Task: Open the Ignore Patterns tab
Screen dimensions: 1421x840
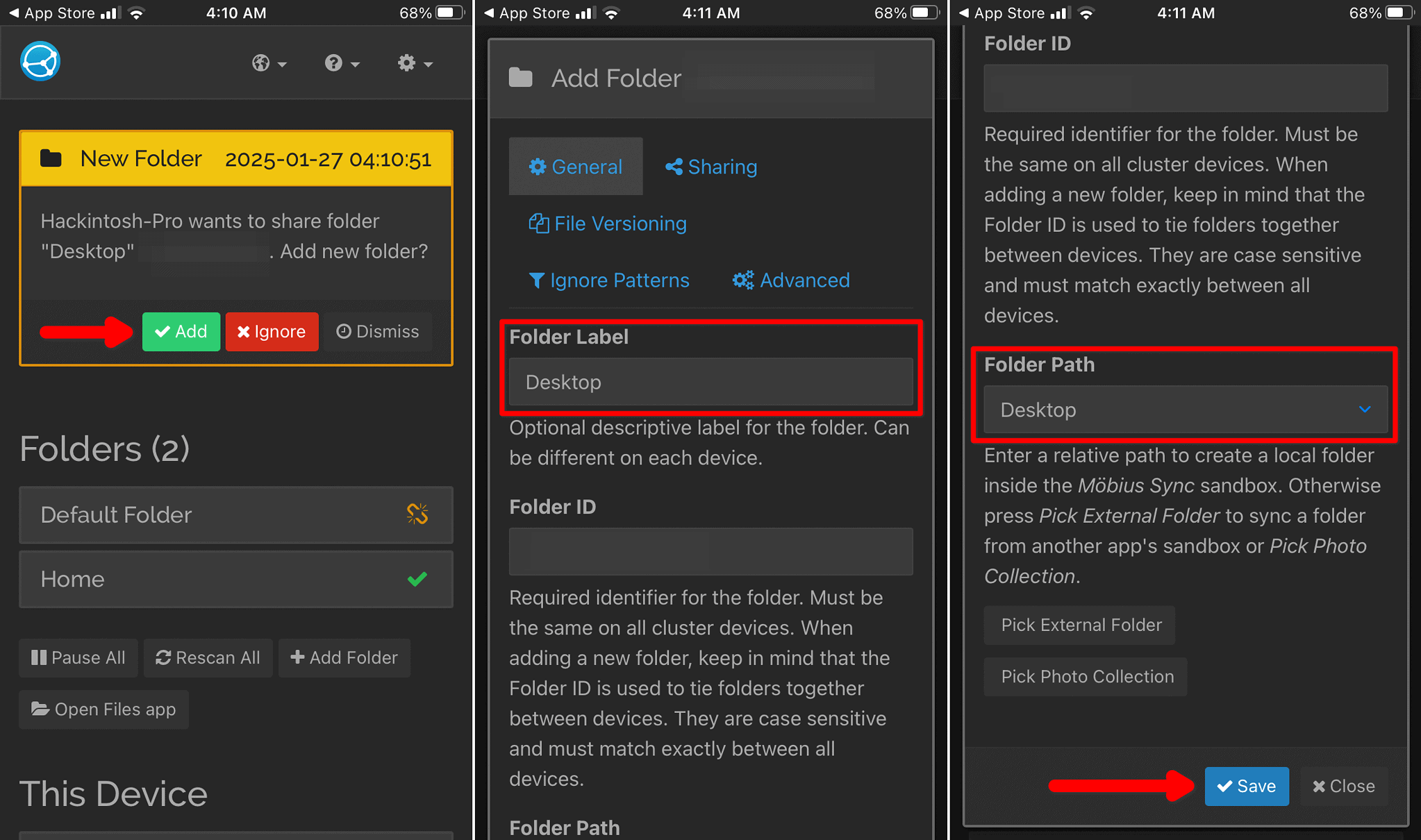Action: click(x=609, y=280)
